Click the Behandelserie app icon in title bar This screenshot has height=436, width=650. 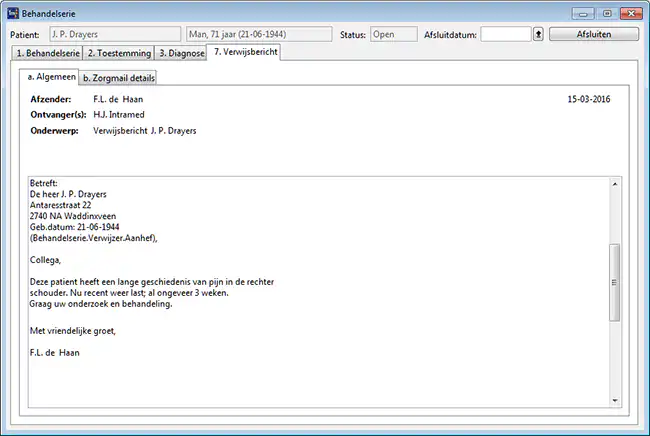click(13, 13)
